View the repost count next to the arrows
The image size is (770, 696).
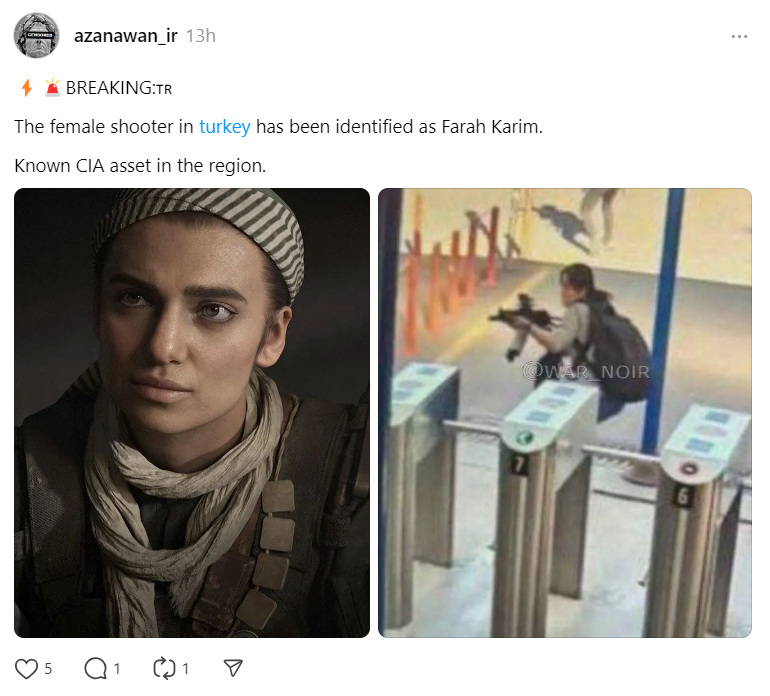click(186, 668)
